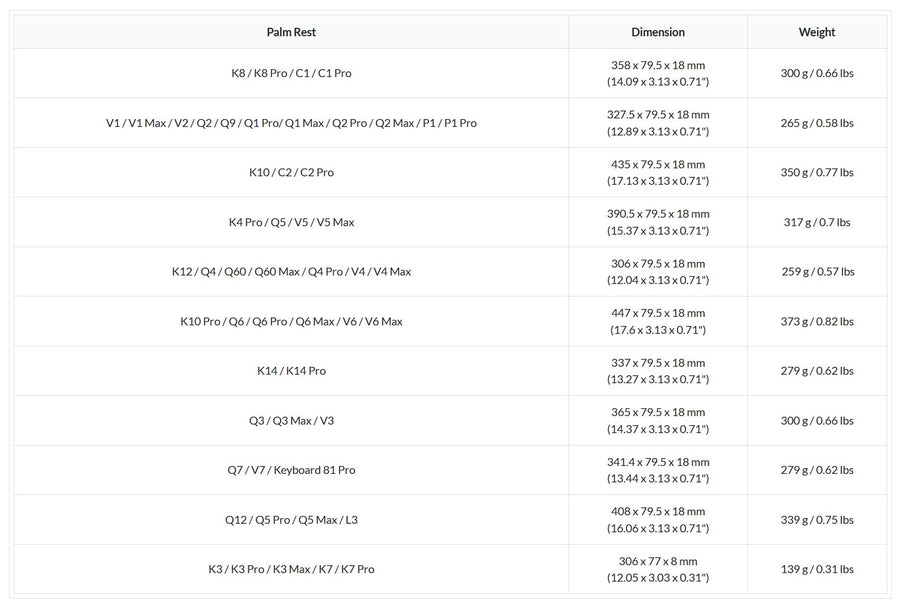Click the 373 g / 0.82 lbs weight
This screenshot has height=606, width=902.
[x=816, y=321]
